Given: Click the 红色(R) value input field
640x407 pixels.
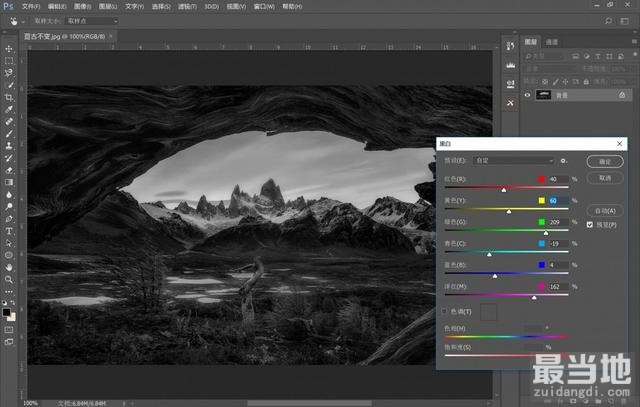Looking at the screenshot, I should pos(557,179).
